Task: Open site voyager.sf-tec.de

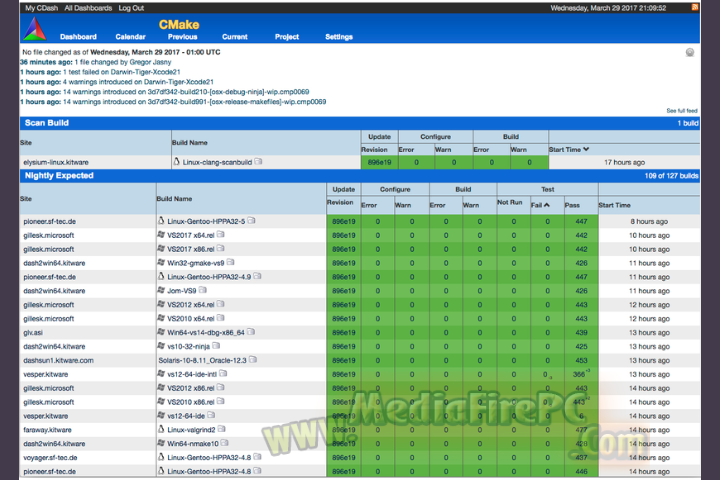Action: click(51, 457)
